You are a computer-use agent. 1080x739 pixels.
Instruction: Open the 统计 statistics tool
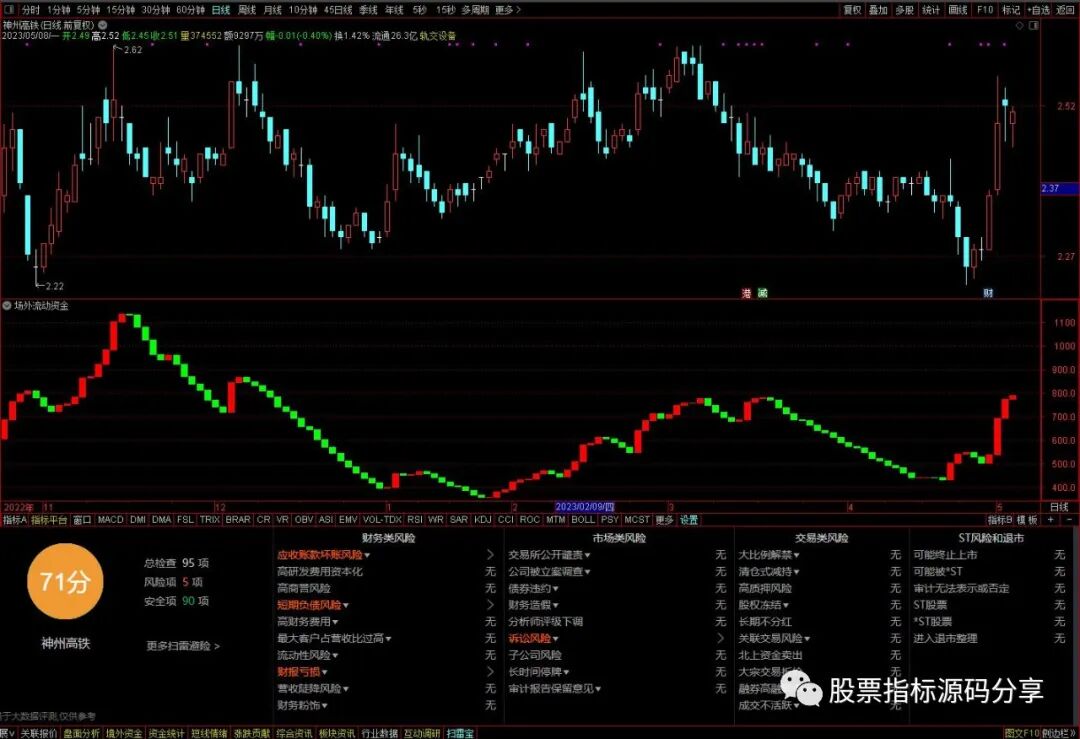point(931,10)
